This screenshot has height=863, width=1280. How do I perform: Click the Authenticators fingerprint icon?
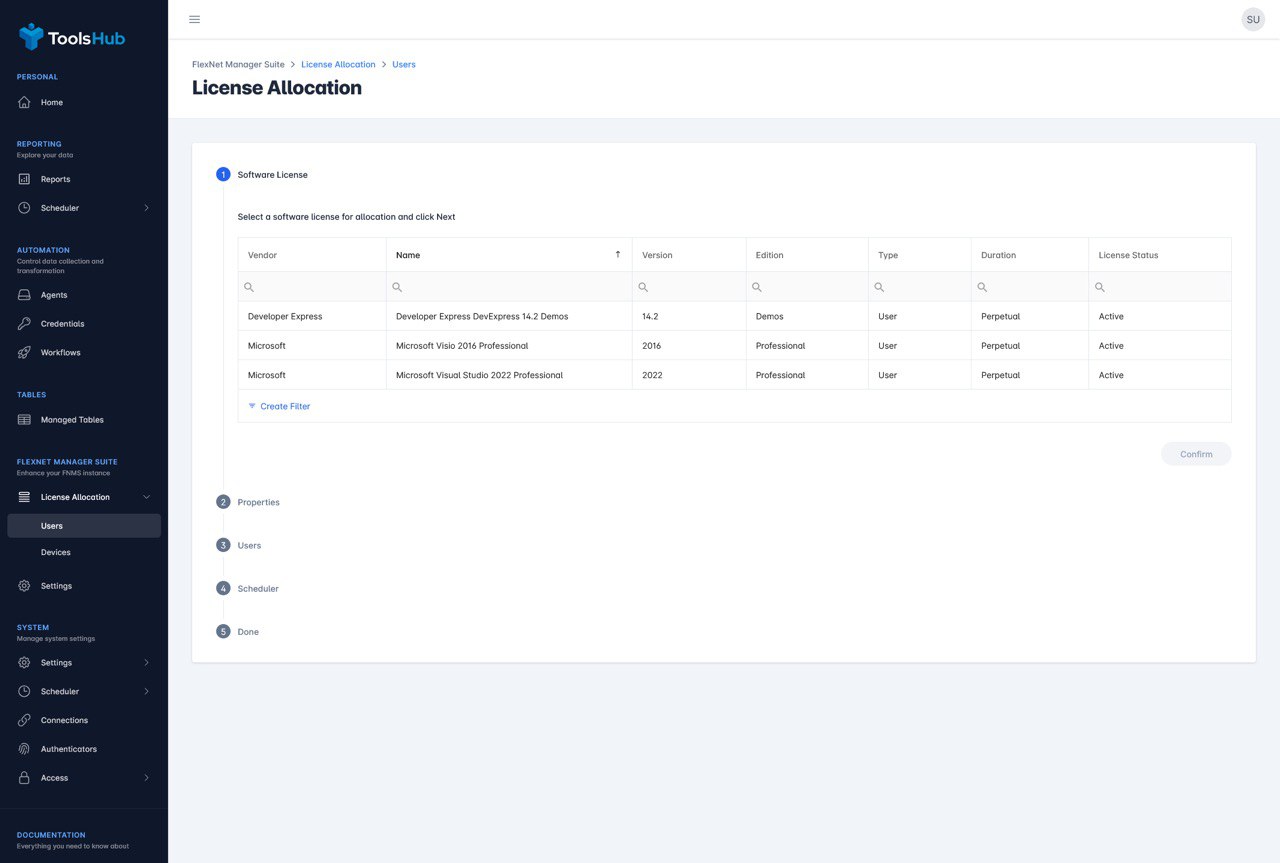coord(24,749)
